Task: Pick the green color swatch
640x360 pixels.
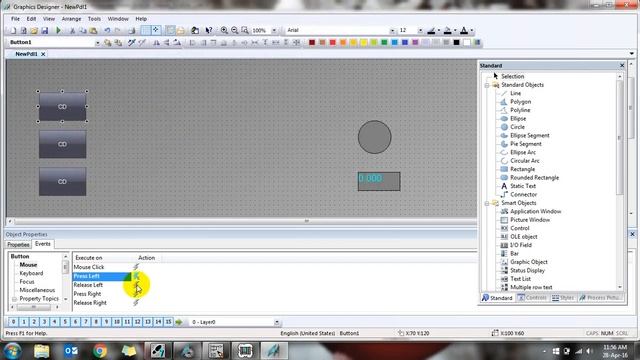Action: pyautogui.click(x=384, y=42)
